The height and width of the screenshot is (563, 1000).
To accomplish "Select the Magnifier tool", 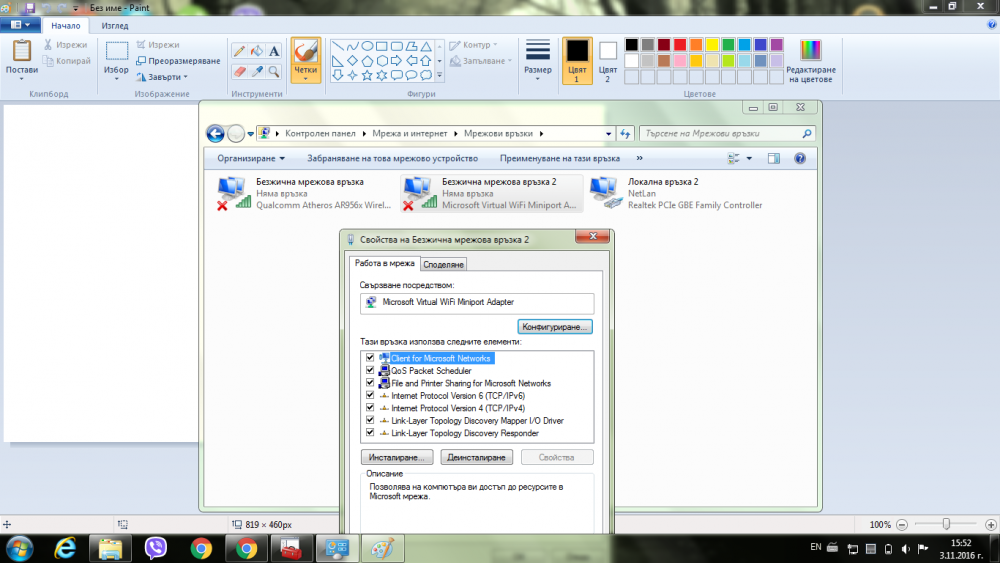I will point(274,71).
